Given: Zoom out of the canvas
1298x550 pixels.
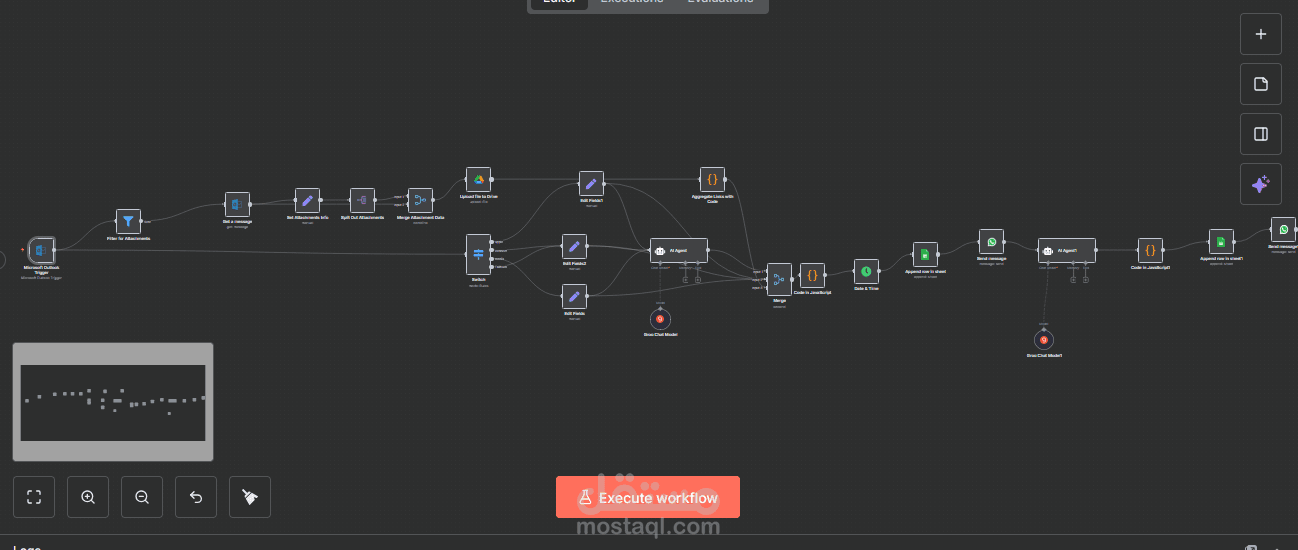Looking at the screenshot, I should 142,497.
